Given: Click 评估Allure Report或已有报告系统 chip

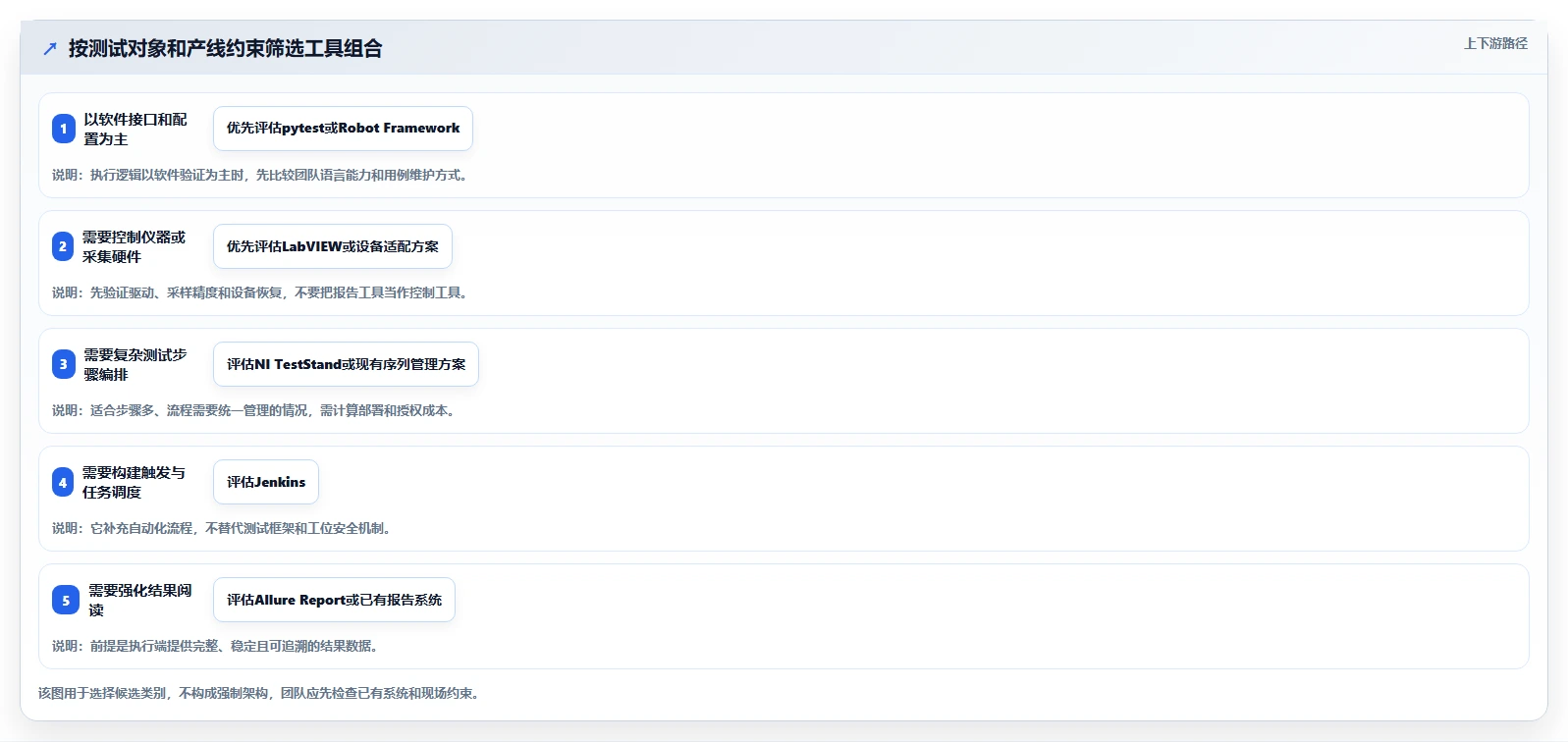Looking at the screenshot, I should point(334,600).
